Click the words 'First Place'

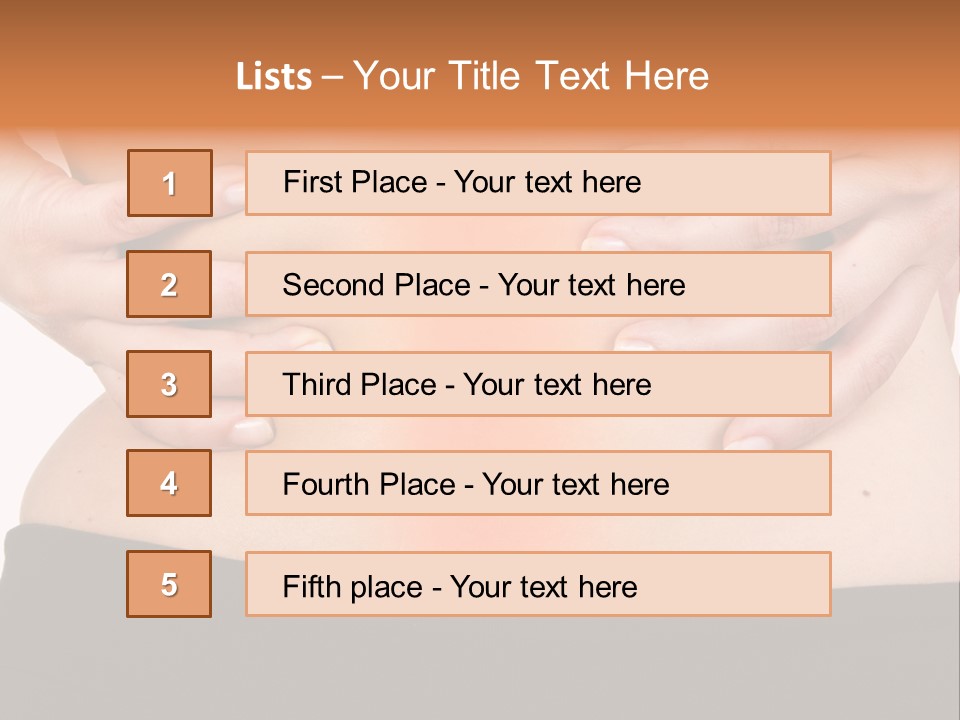pyautogui.click(x=355, y=182)
